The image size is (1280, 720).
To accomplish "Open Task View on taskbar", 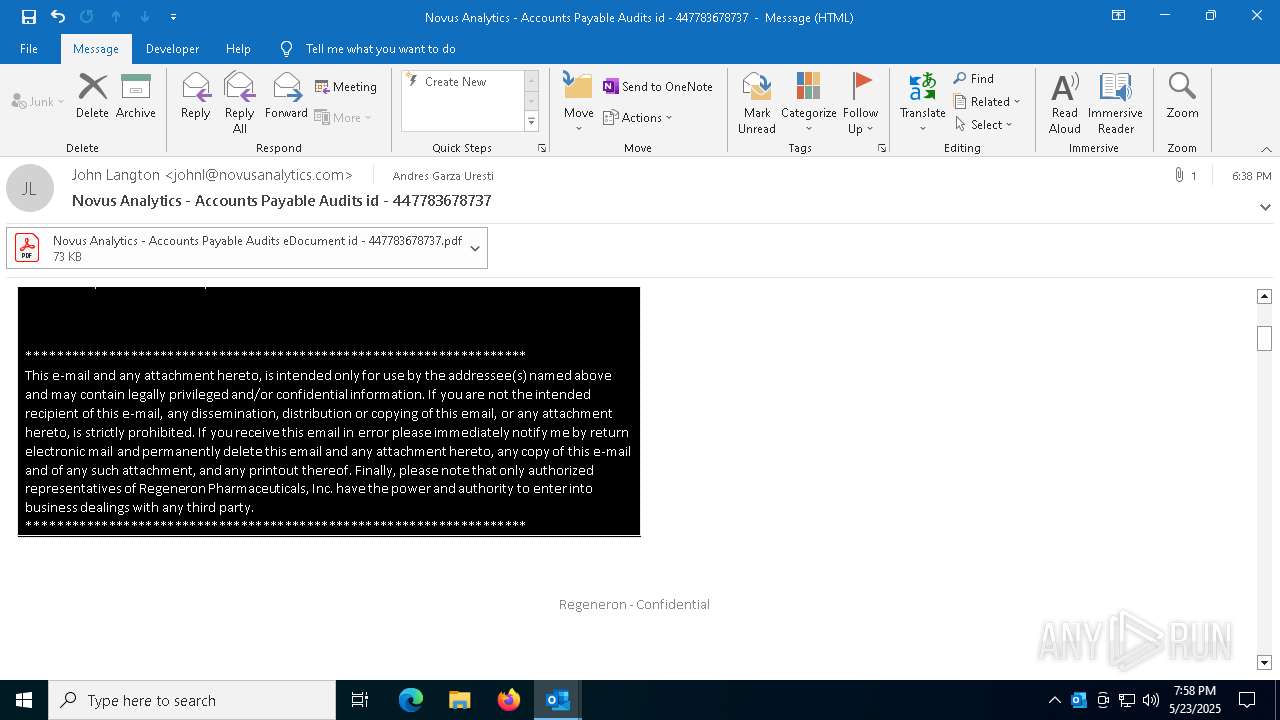I will coord(360,700).
